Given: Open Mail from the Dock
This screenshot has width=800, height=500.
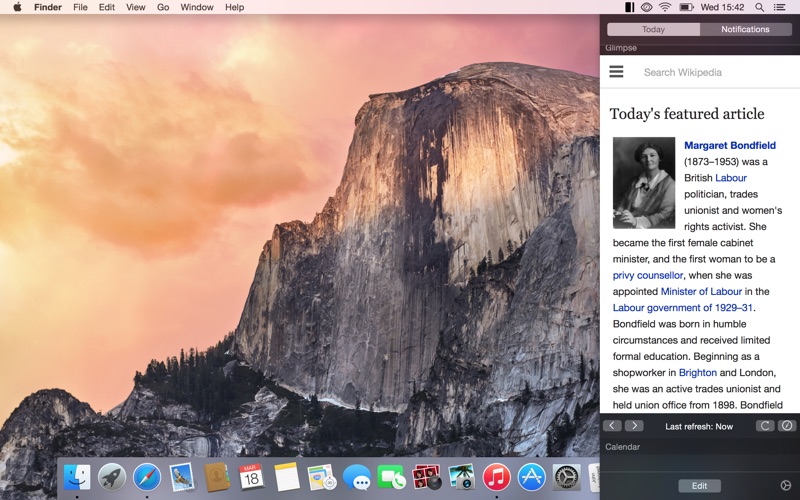Looking at the screenshot, I should pyautogui.click(x=182, y=478).
